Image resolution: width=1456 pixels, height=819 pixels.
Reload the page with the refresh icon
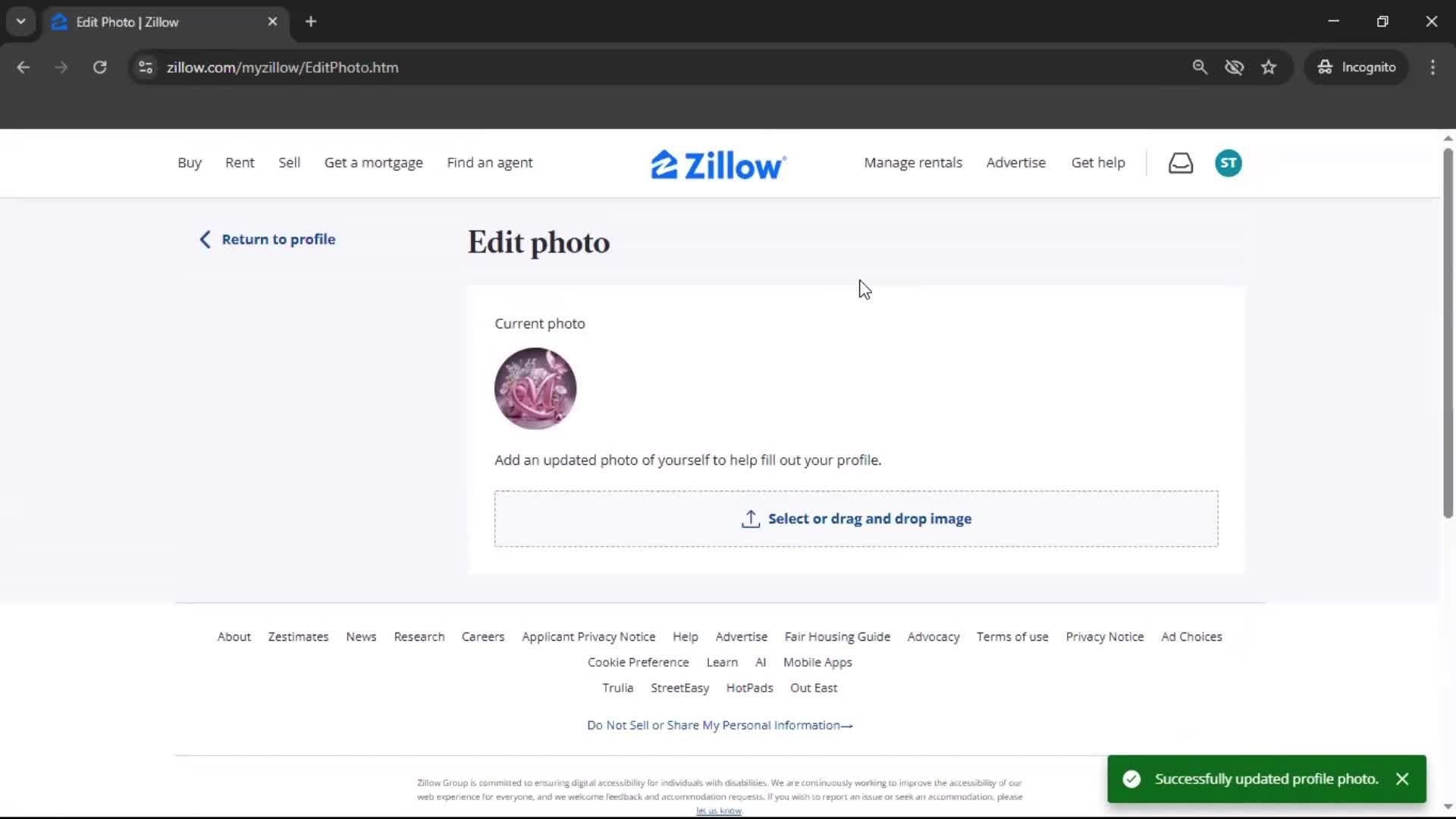click(99, 67)
